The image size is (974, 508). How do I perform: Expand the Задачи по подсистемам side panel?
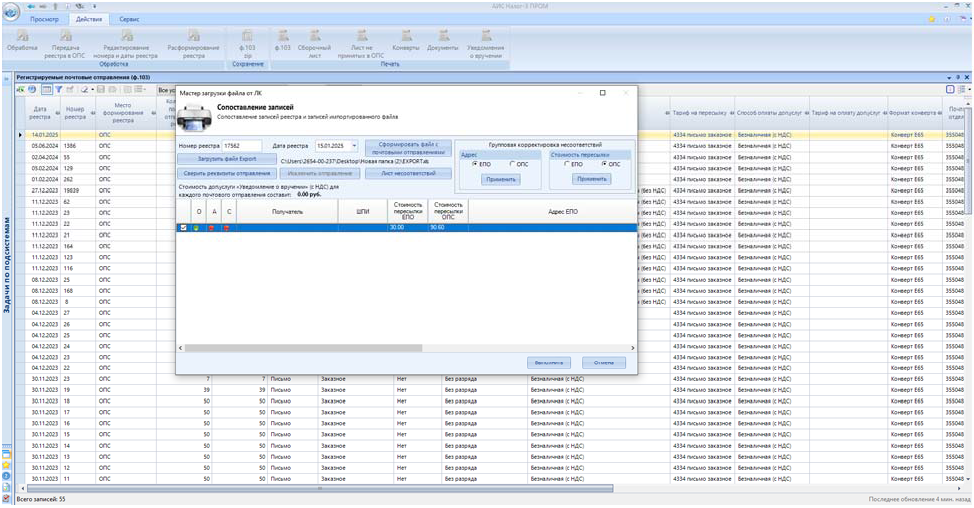click(6, 264)
